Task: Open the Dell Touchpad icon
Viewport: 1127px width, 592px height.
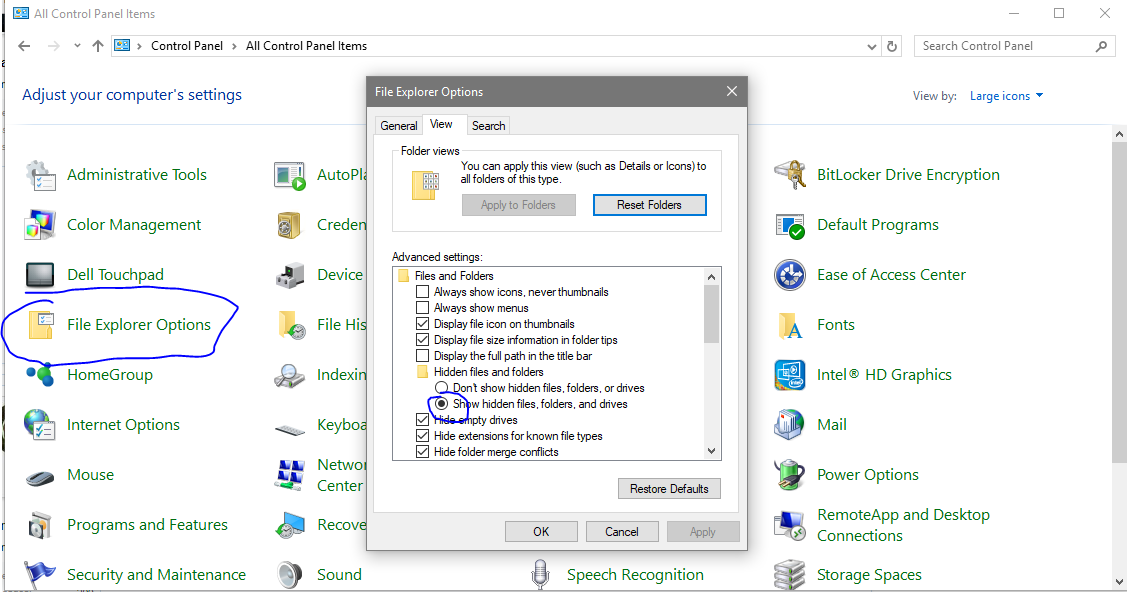Action: tap(40, 274)
